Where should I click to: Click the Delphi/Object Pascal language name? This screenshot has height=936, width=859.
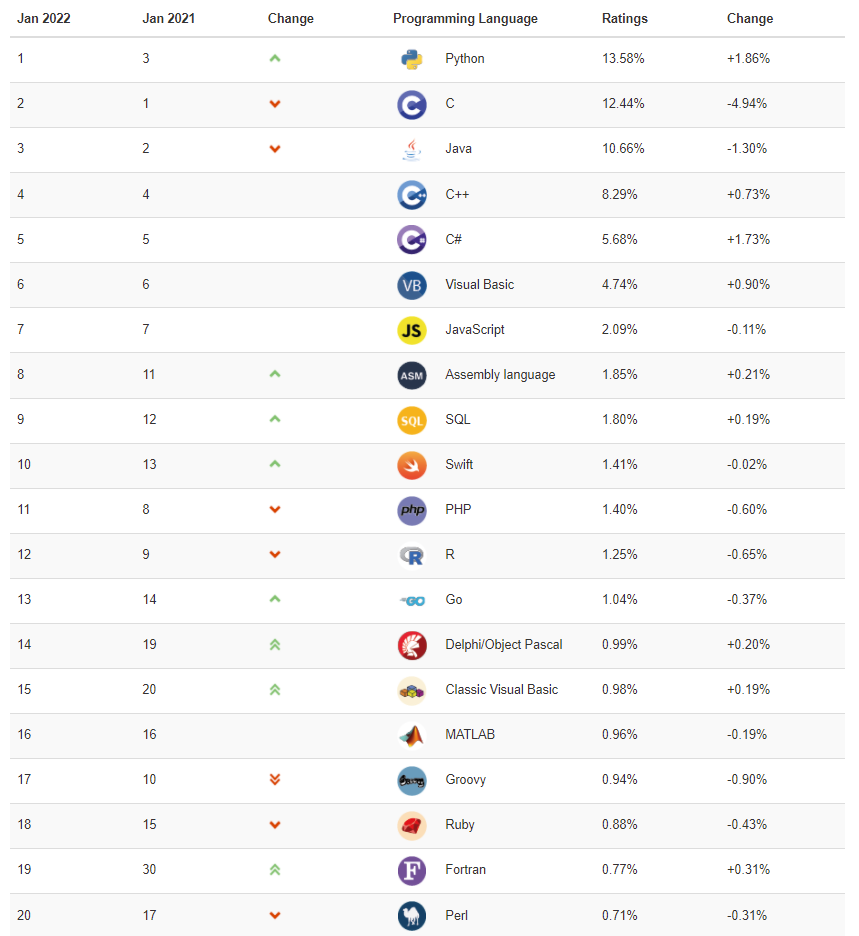coord(504,645)
